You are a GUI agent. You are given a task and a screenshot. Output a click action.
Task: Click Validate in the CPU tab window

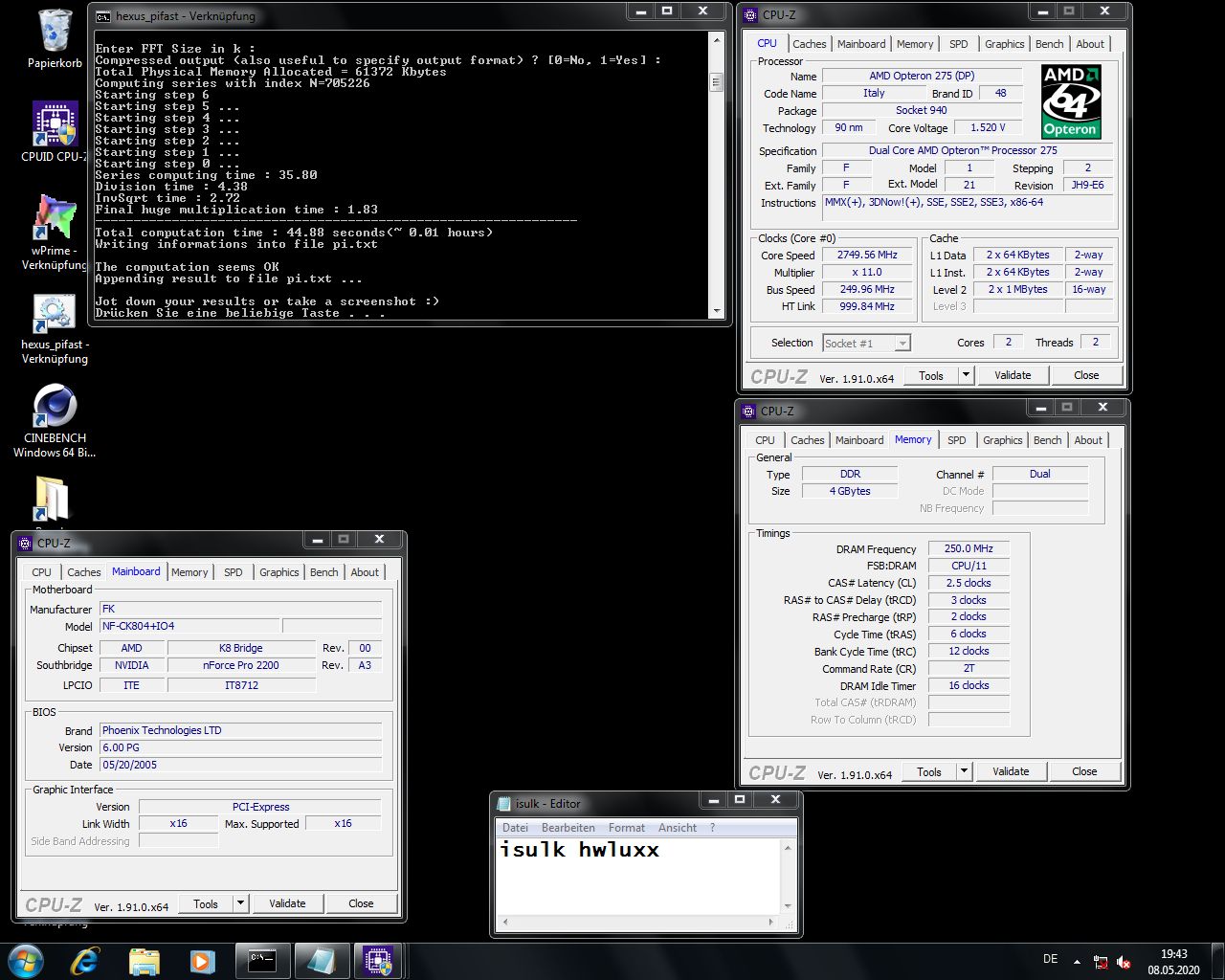(1013, 375)
